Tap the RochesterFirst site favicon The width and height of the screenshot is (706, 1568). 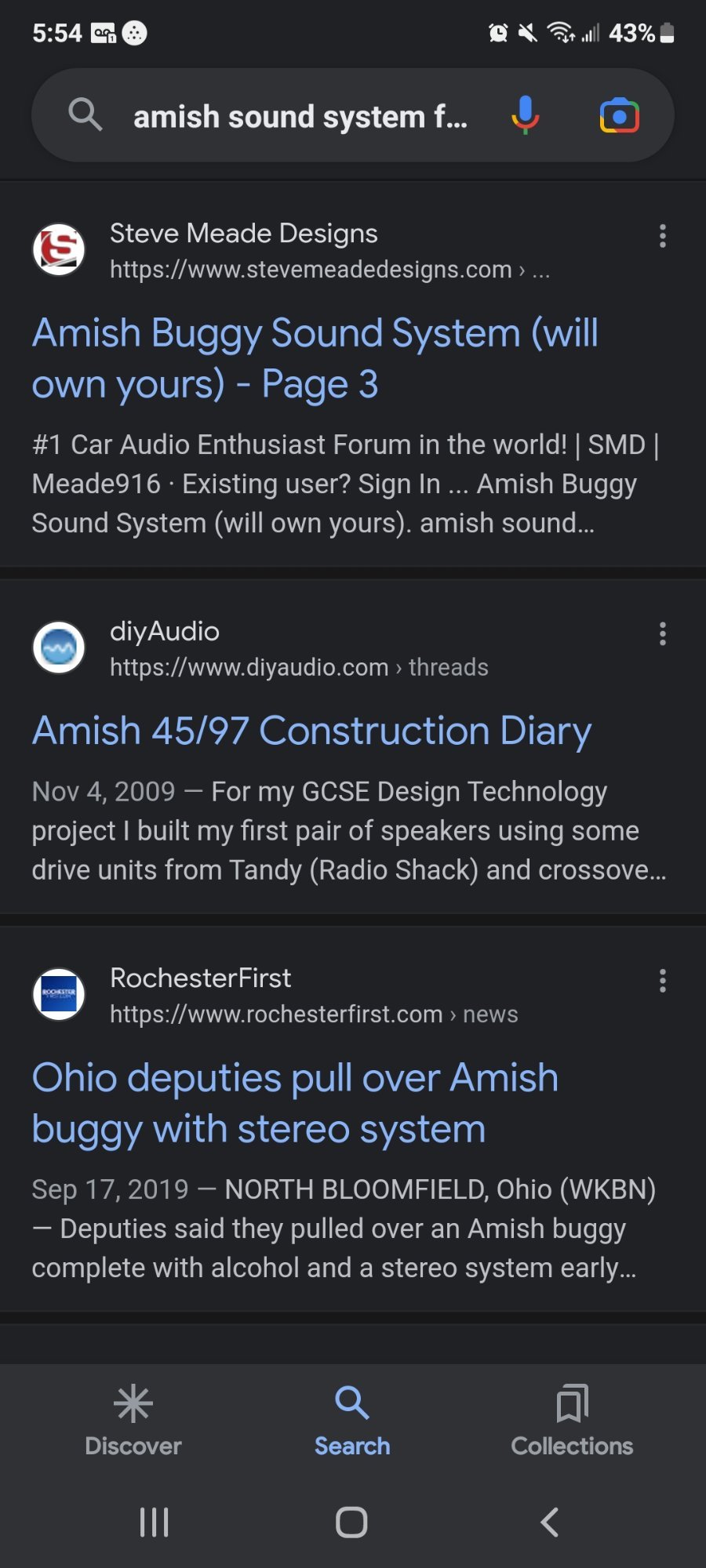[x=59, y=995]
